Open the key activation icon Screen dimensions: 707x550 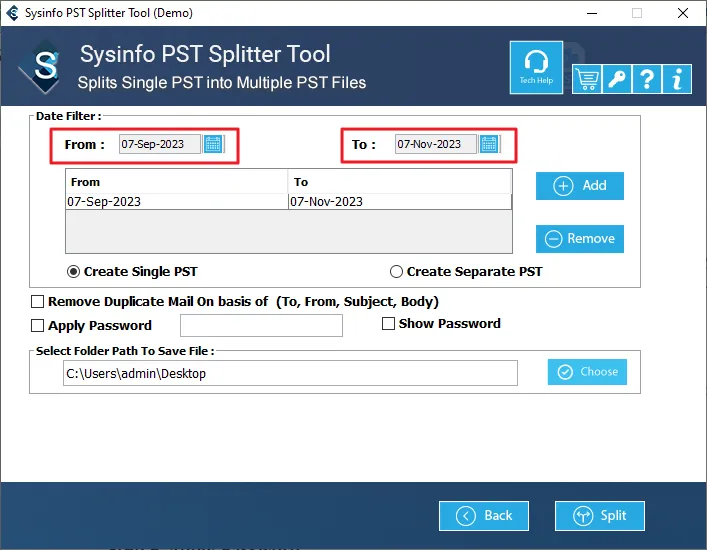617,79
